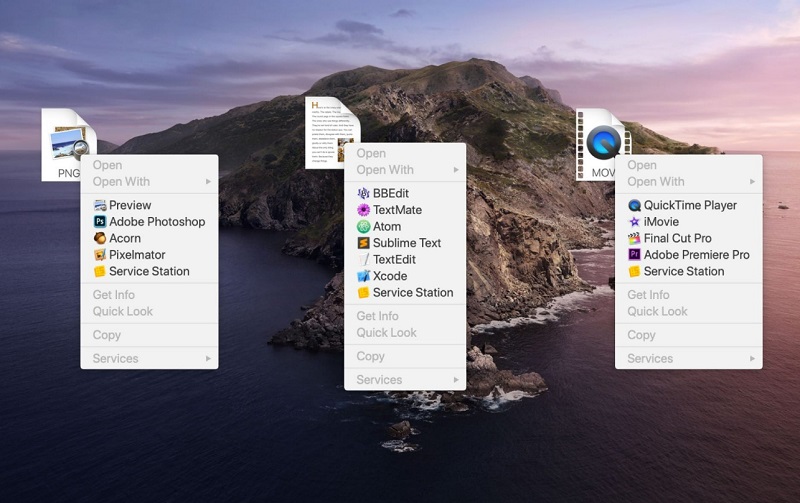
Task: Click the Adobe Photoshop icon
Action: pyautogui.click(x=100, y=222)
